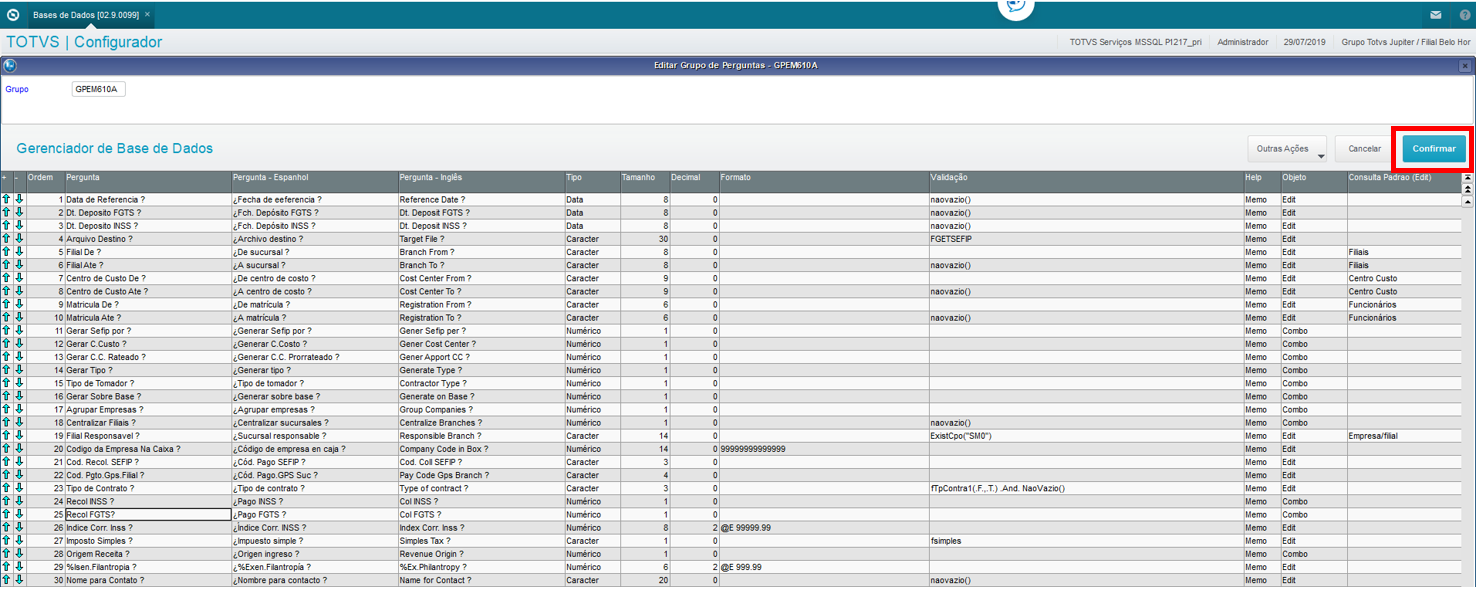Move 'Origem Receita ?' row up
The image size is (1479, 589).
pyautogui.click(x=6, y=553)
